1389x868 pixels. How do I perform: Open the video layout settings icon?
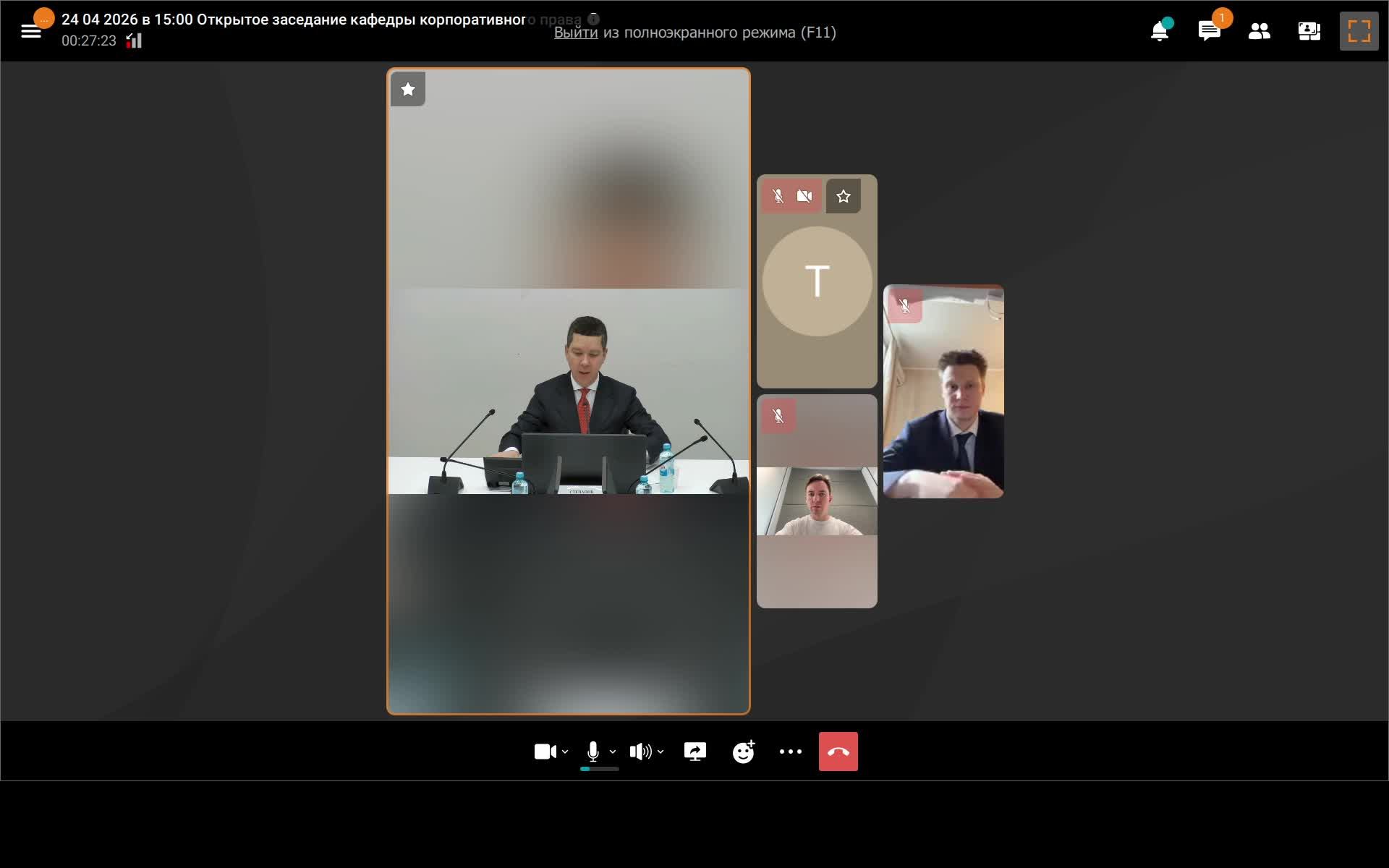coord(1309,31)
